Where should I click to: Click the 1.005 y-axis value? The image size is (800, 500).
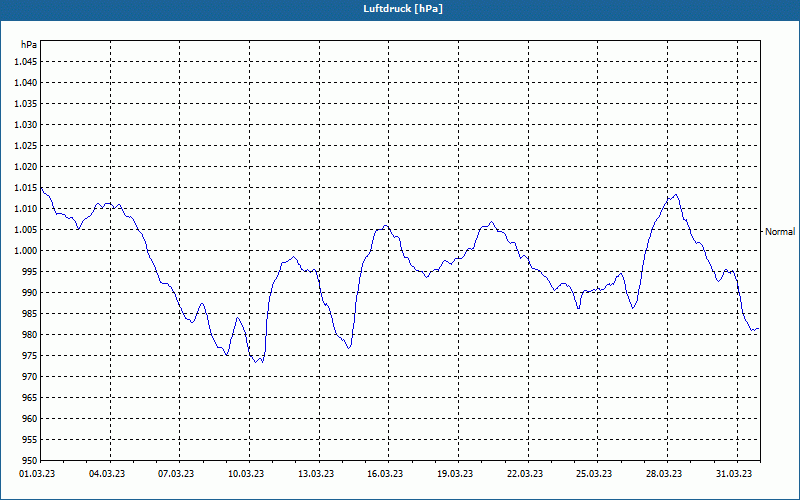[26, 230]
